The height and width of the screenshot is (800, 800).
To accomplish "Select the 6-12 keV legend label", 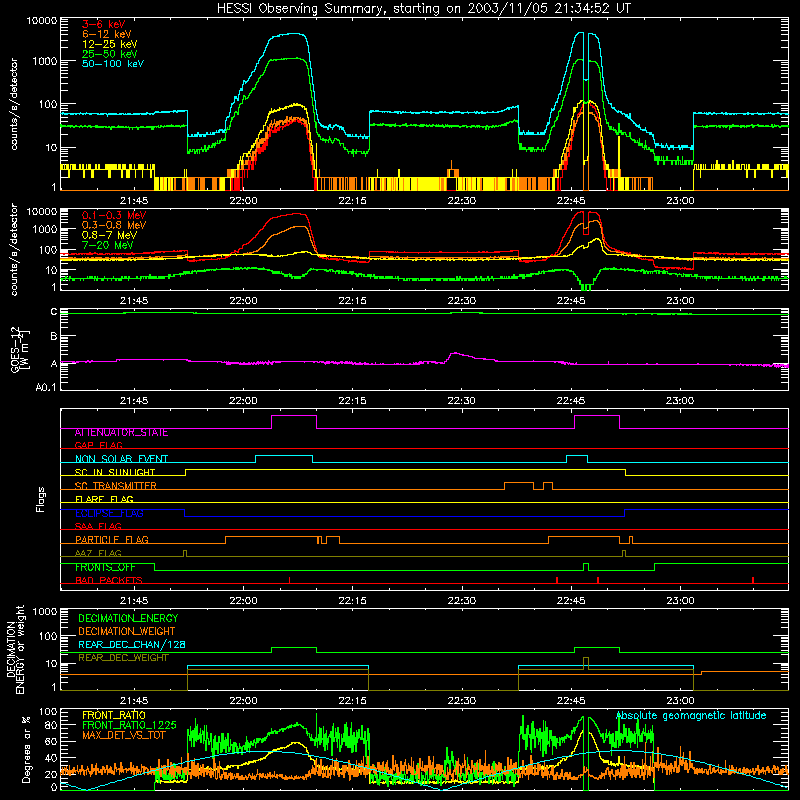I will click(107, 34).
